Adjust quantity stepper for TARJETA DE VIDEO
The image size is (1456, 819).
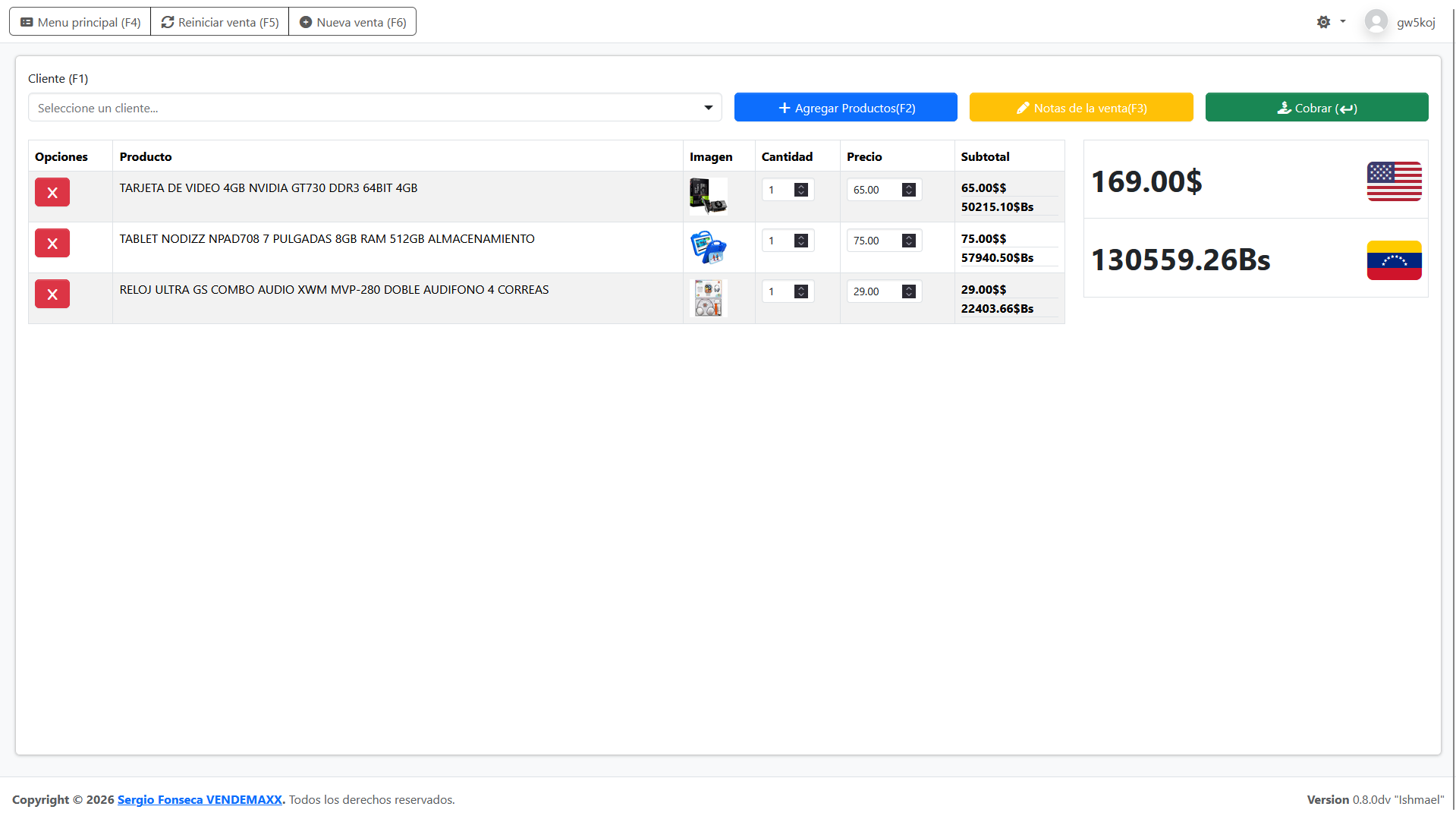(801, 190)
